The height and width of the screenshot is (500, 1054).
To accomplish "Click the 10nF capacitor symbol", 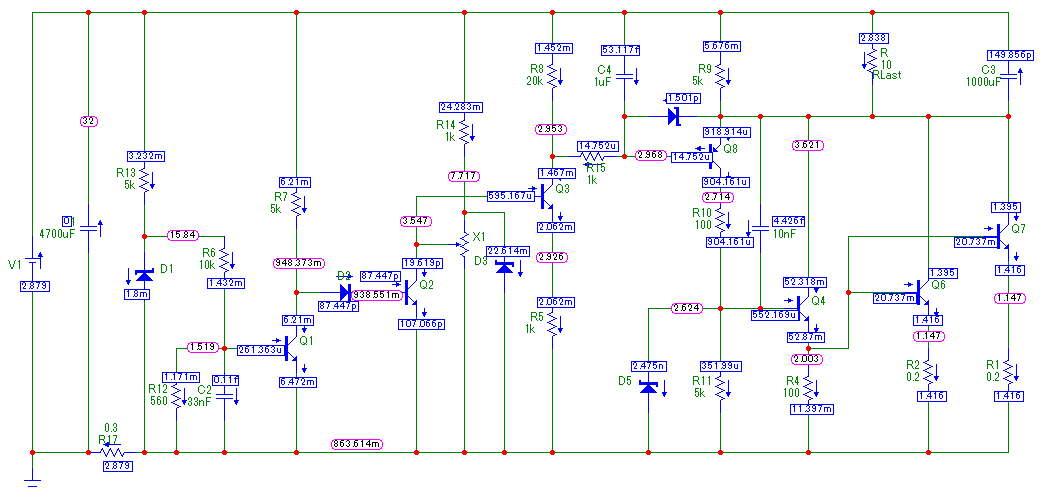I will 760,228.
